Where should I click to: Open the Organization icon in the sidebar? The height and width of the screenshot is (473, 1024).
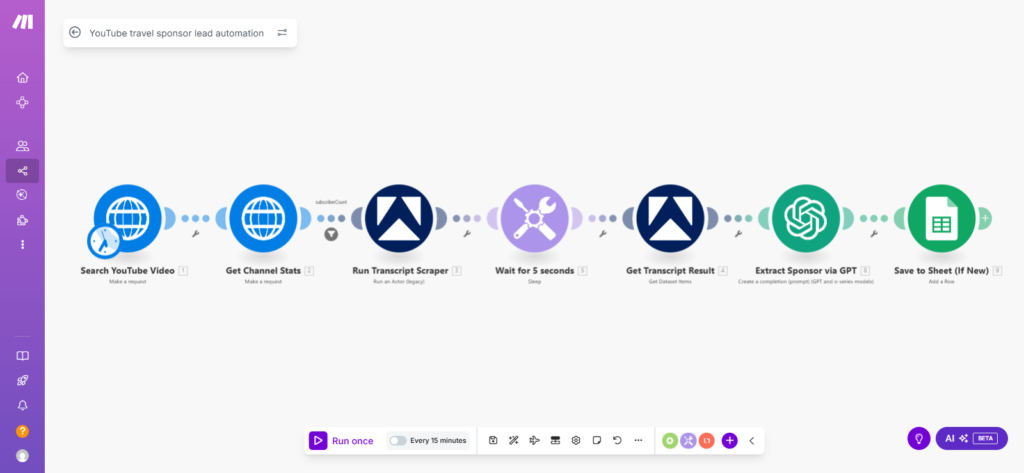point(22,103)
